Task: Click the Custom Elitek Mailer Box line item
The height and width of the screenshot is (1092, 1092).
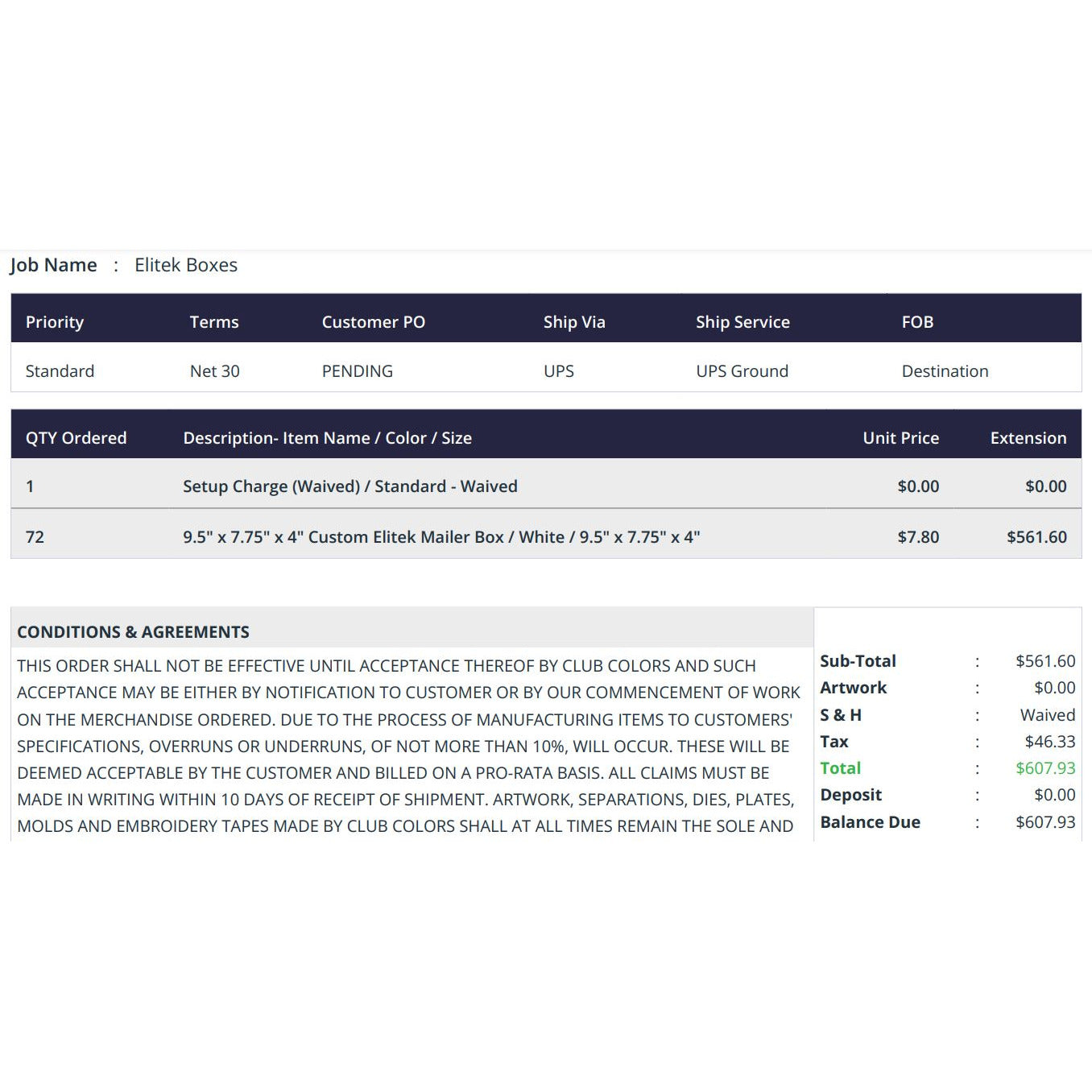Action: tap(441, 537)
